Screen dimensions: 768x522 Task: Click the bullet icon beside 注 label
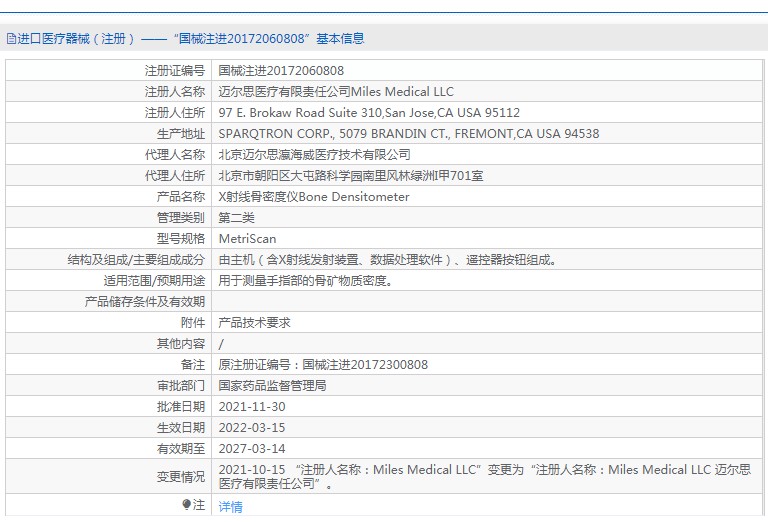point(187,504)
